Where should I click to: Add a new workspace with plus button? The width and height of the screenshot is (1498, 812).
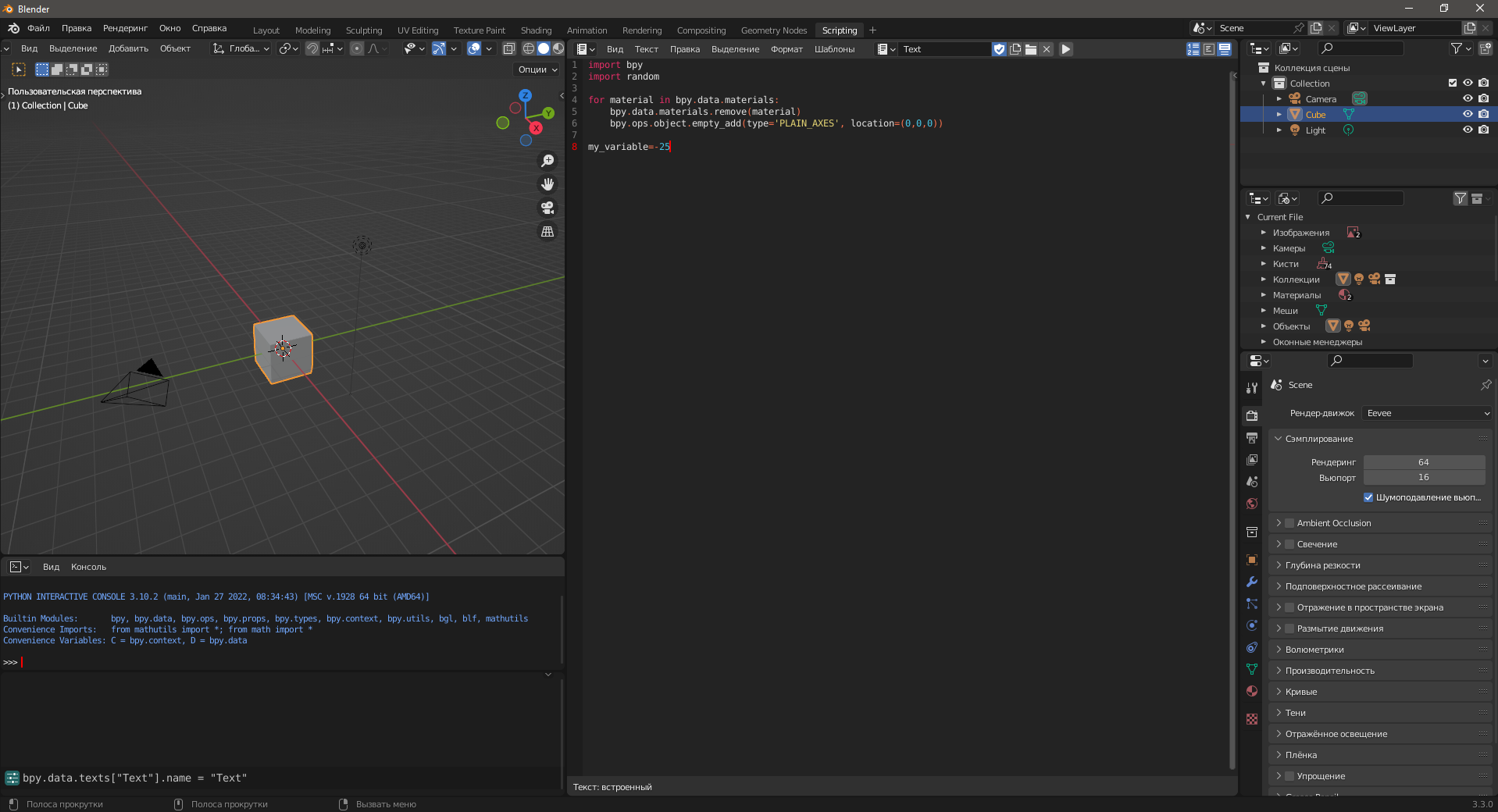tap(872, 30)
